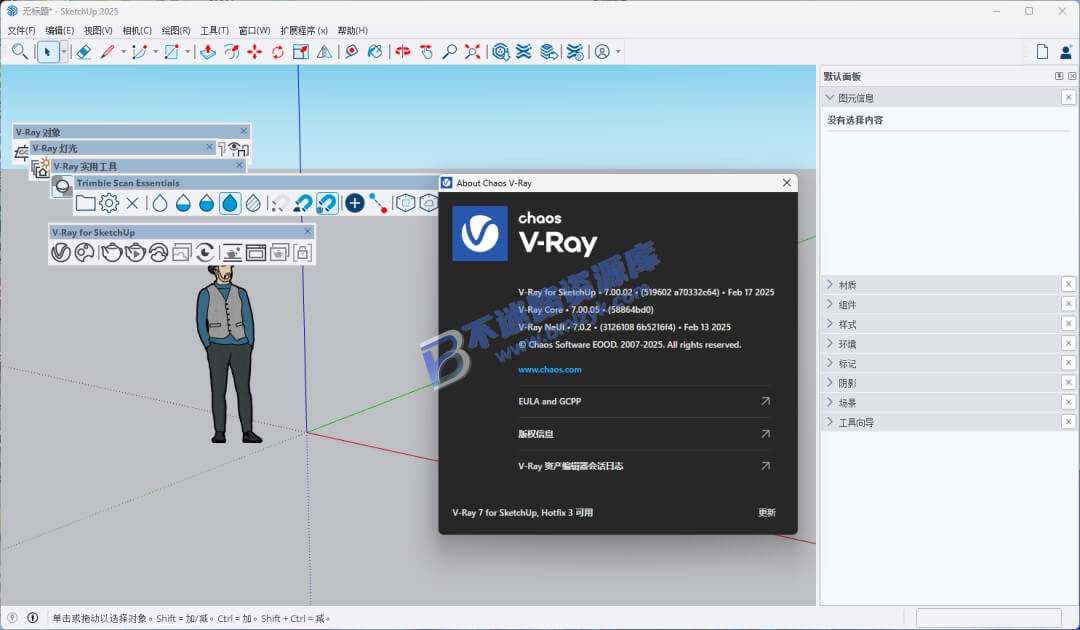Choose the red Pencil line tool
Viewport: 1080px width, 630px height.
[107, 52]
